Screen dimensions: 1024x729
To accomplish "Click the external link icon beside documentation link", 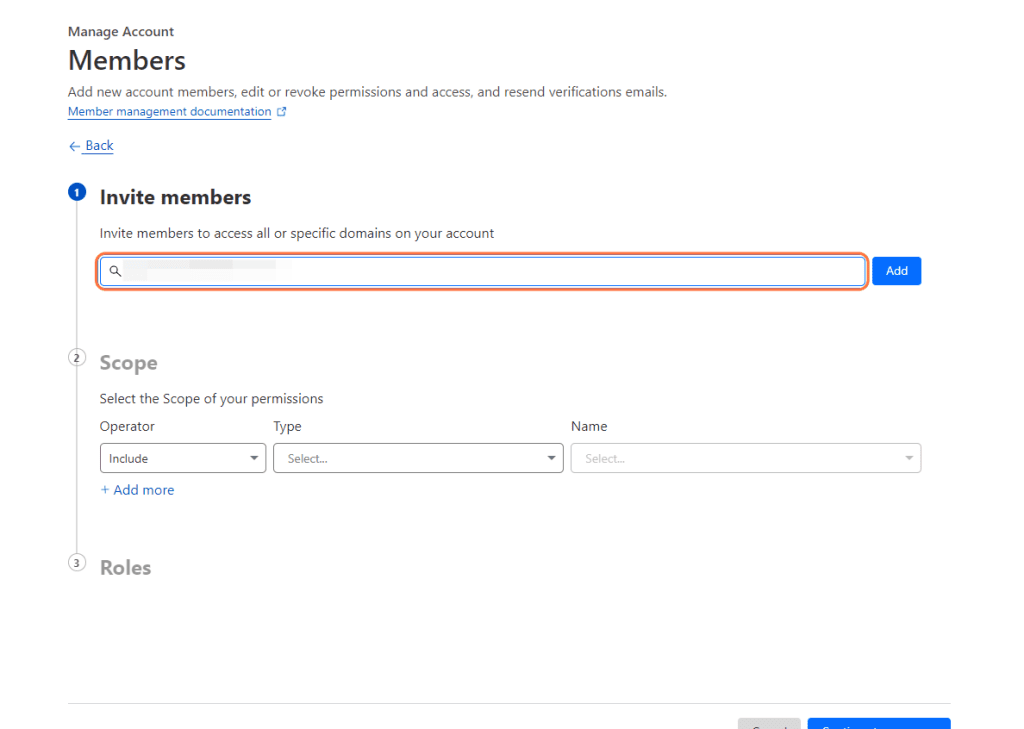I will (283, 111).
